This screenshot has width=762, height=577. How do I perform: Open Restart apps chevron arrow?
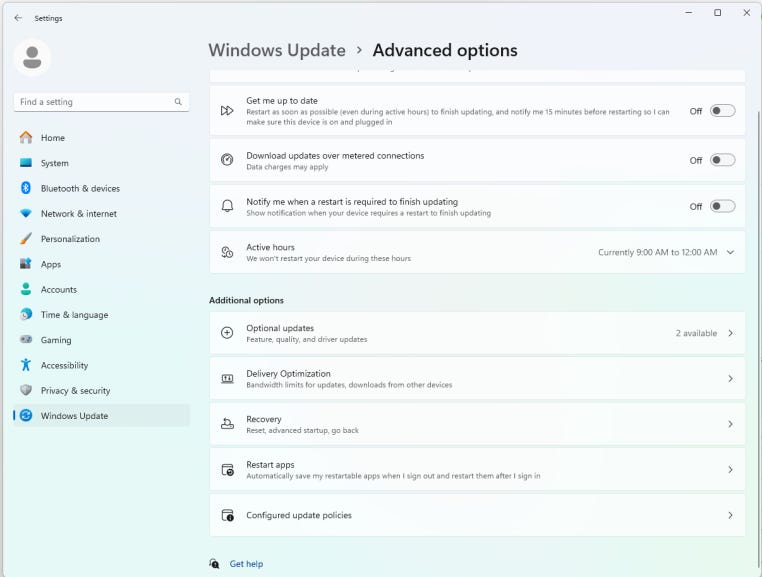coord(730,470)
